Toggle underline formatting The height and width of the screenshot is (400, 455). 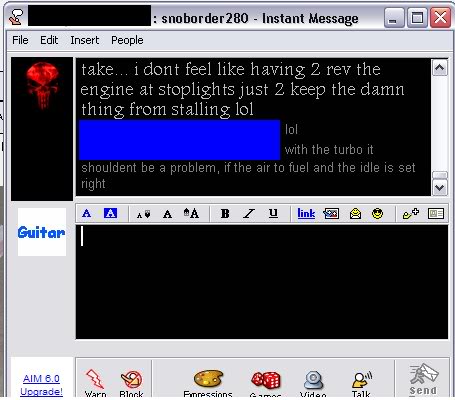pos(273,213)
